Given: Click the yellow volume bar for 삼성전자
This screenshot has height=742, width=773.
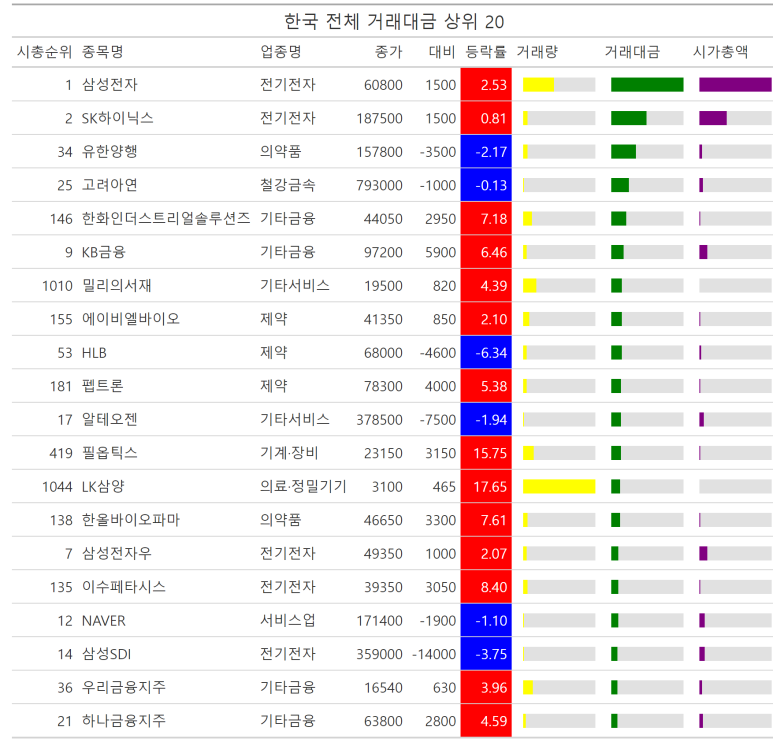Looking at the screenshot, I should pyautogui.click(x=538, y=84).
